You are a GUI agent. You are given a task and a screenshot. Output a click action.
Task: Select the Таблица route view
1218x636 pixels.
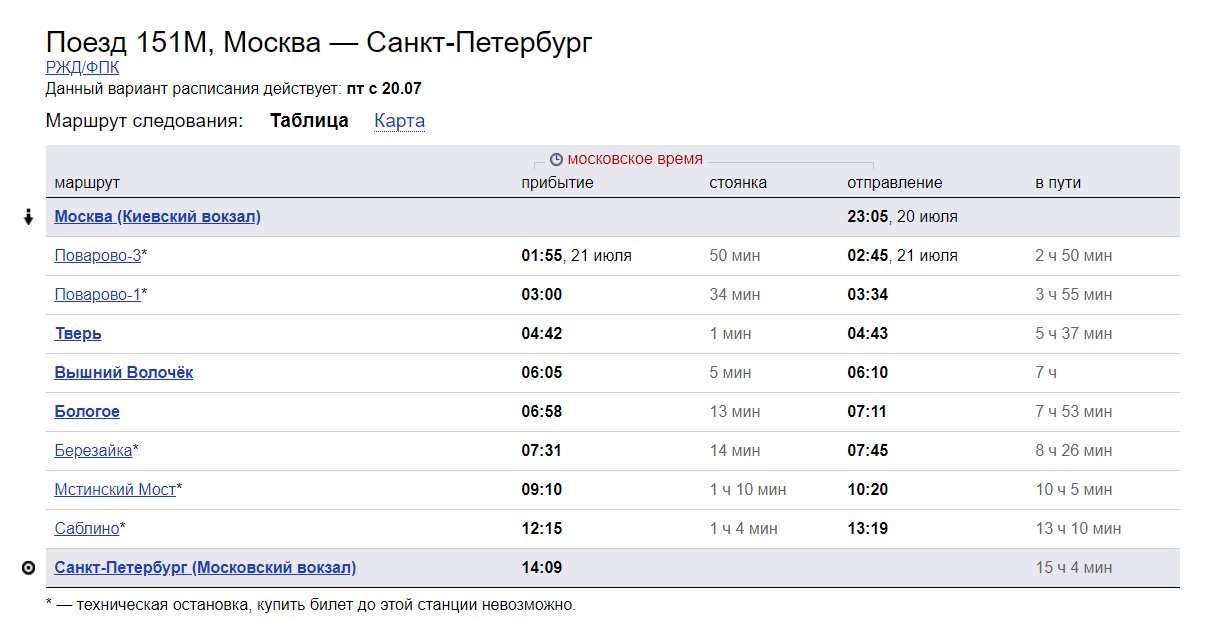click(x=309, y=121)
